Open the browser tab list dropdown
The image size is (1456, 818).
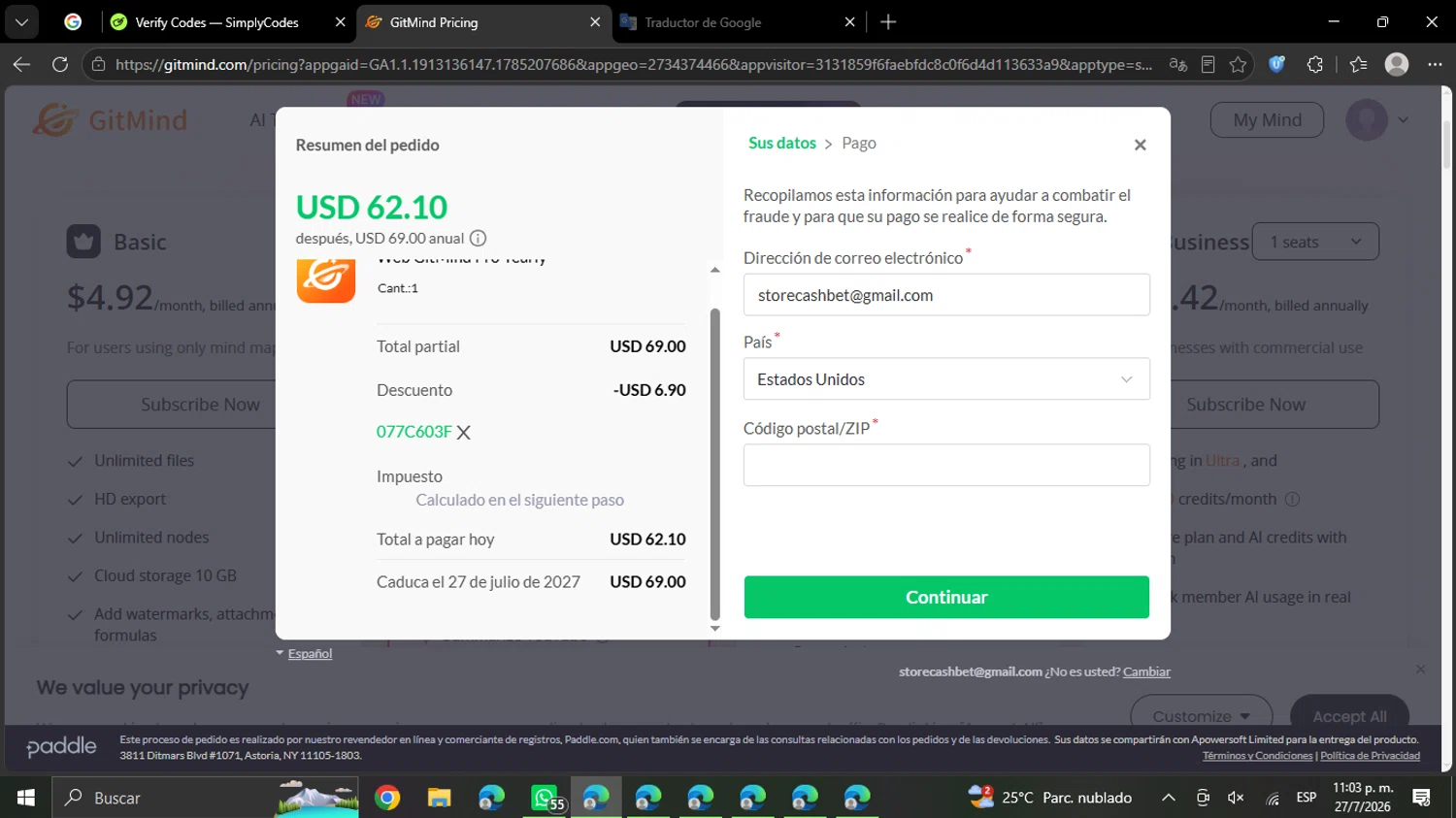[21, 21]
